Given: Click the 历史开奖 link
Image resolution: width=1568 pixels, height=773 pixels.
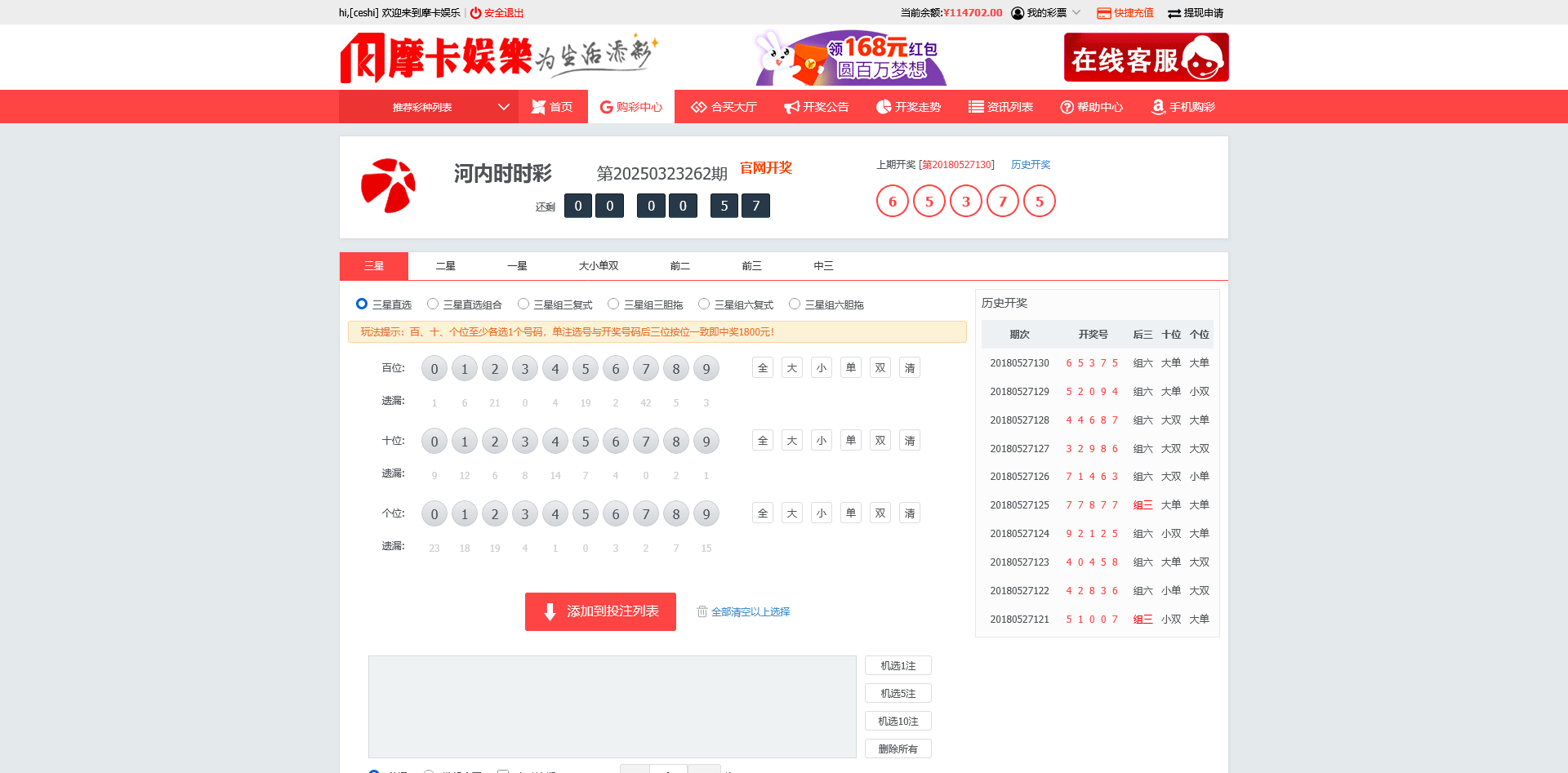Looking at the screenshot, I should (x=1031, y=165).
